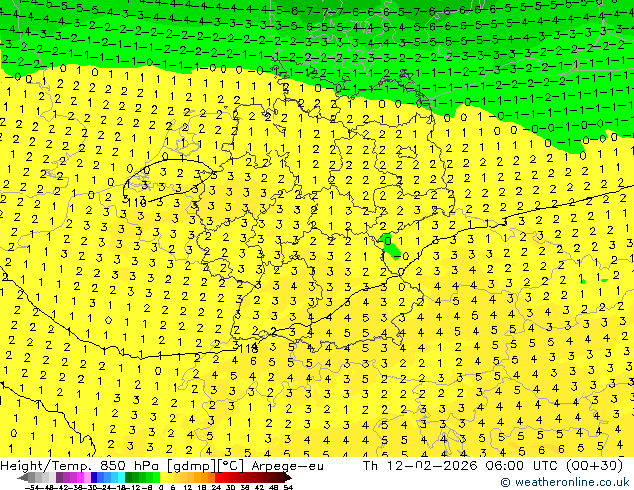This screenshot has height=490, width=634.
Task: Click the "Arpege-eu" model name
Action: tap(287, 467)
